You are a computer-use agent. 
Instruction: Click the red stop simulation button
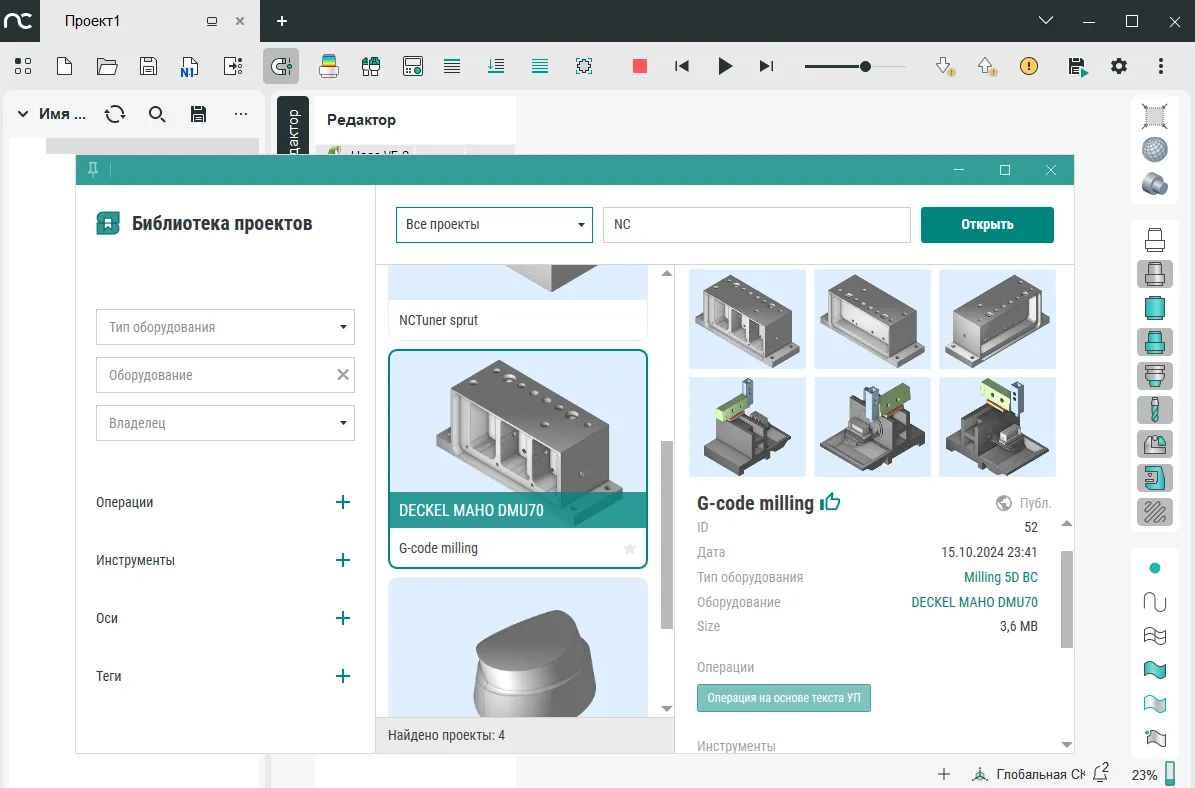click(640, 66)
